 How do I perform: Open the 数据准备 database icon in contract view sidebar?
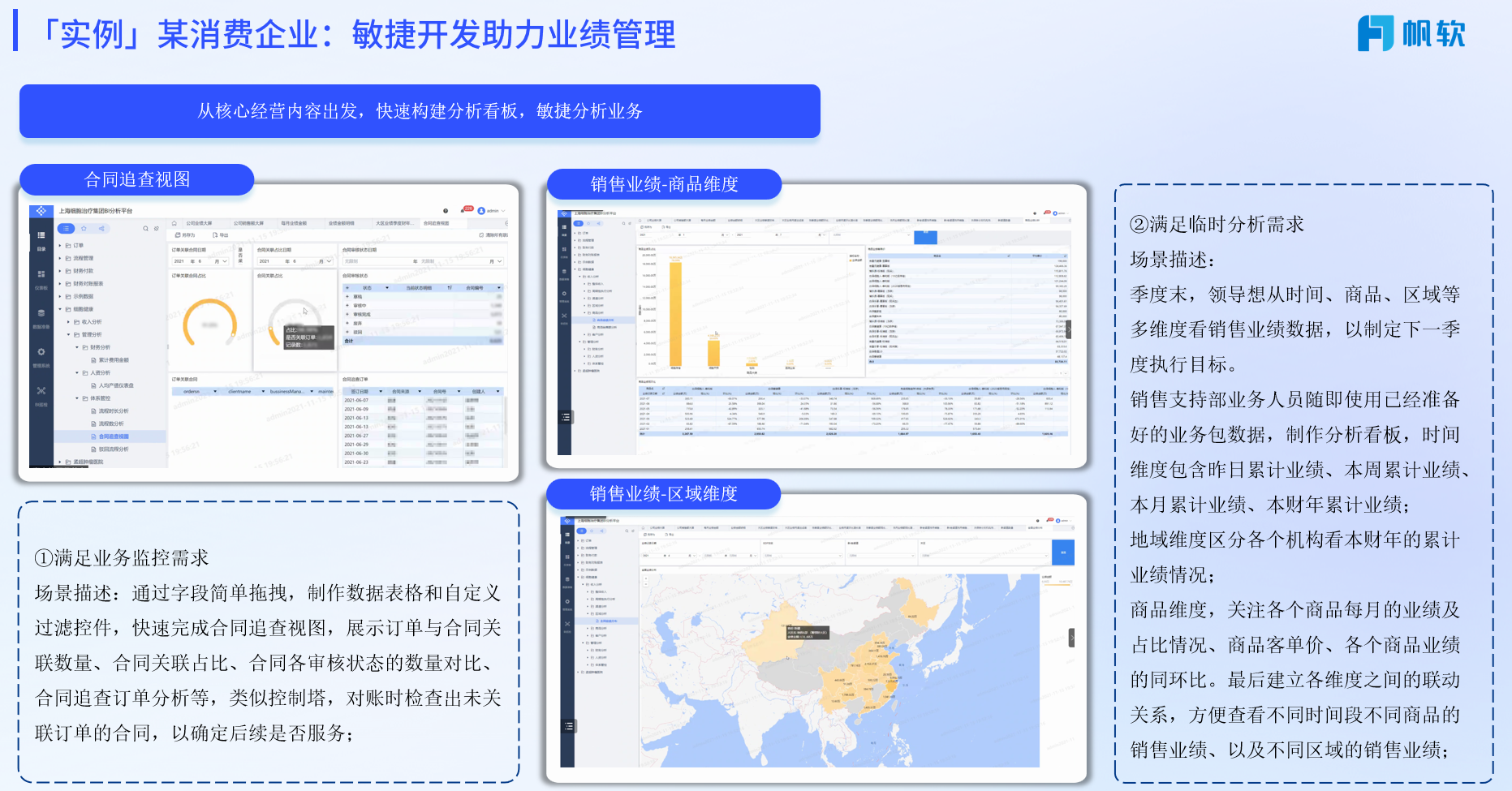[x=41, y=313]
